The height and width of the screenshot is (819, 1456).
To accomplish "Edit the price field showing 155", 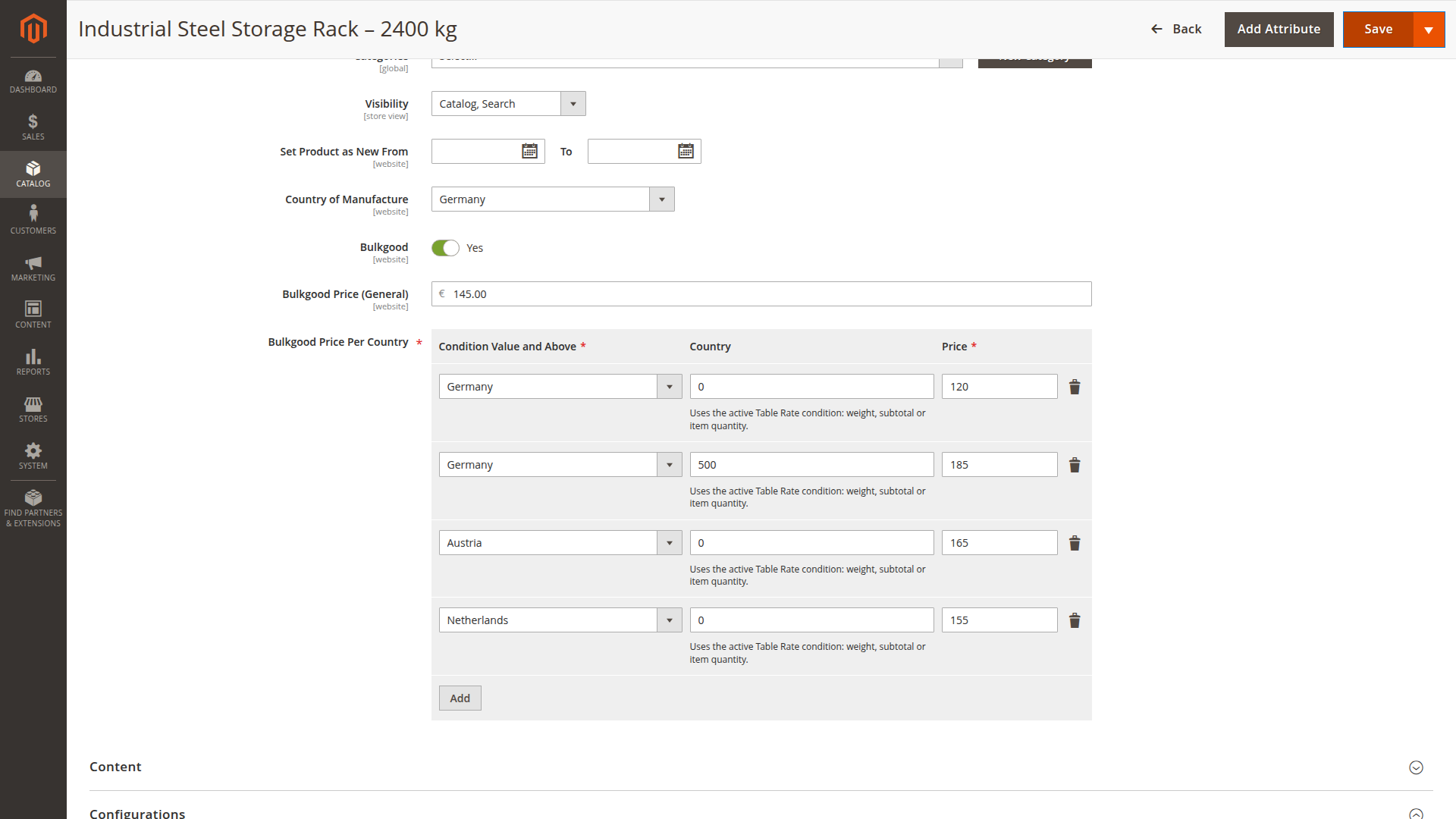I will click(x=999, y=620).
